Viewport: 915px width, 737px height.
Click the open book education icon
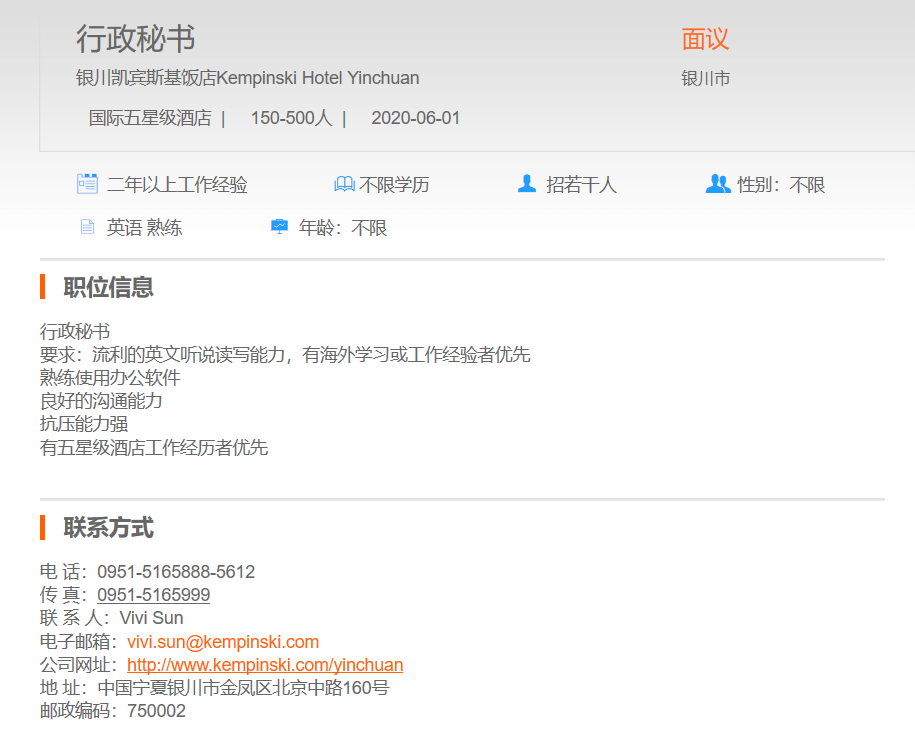[x=344, y=184]
